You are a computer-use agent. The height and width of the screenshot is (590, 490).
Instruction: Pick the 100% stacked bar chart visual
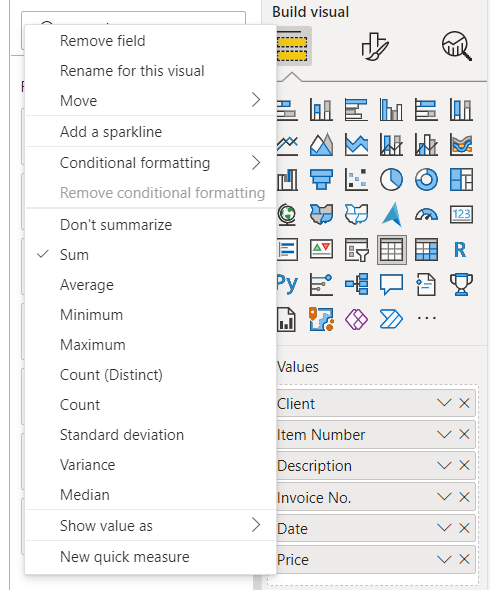426,109
